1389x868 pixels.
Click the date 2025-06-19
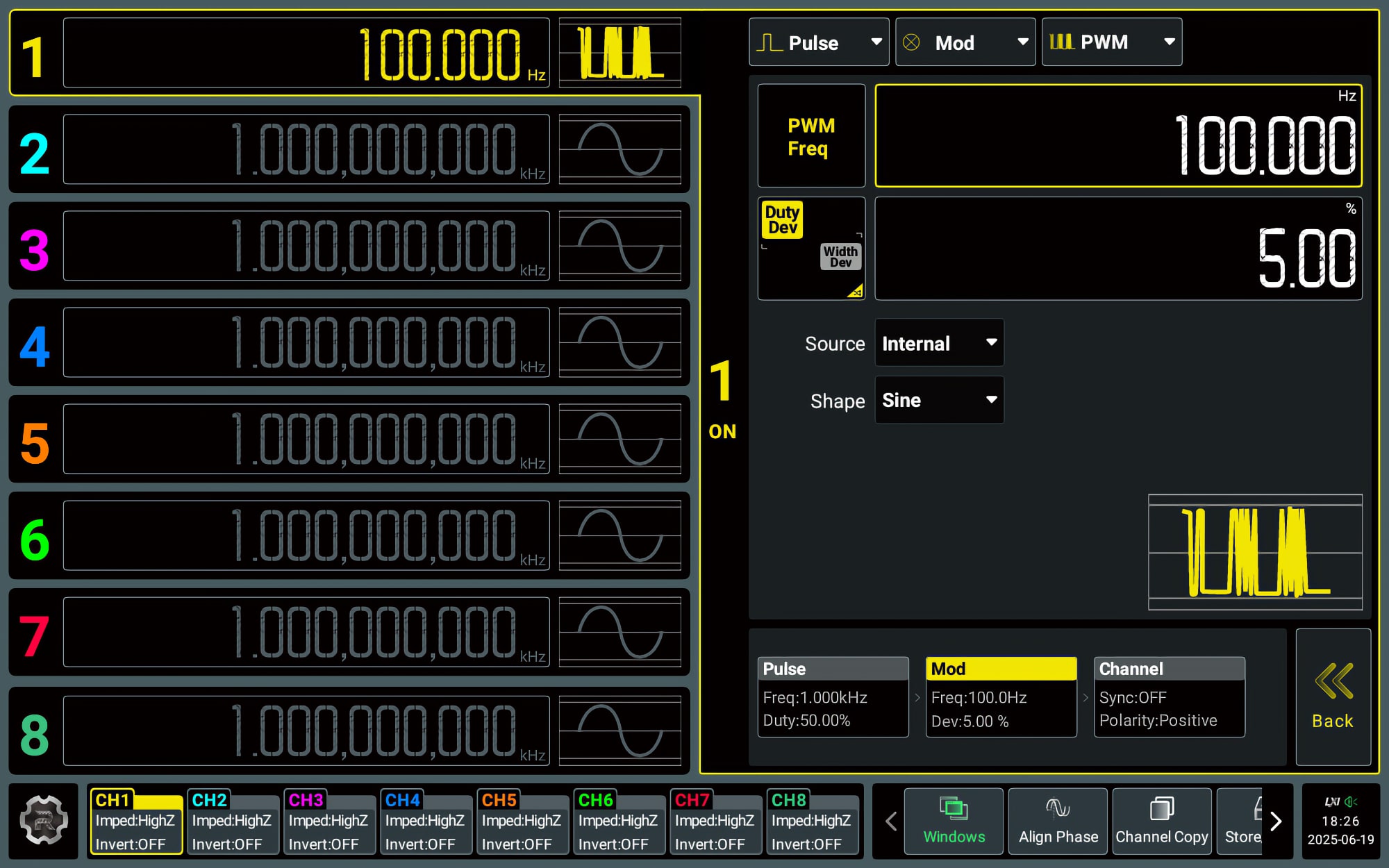pyautogui.click(x=1340, y=840)
